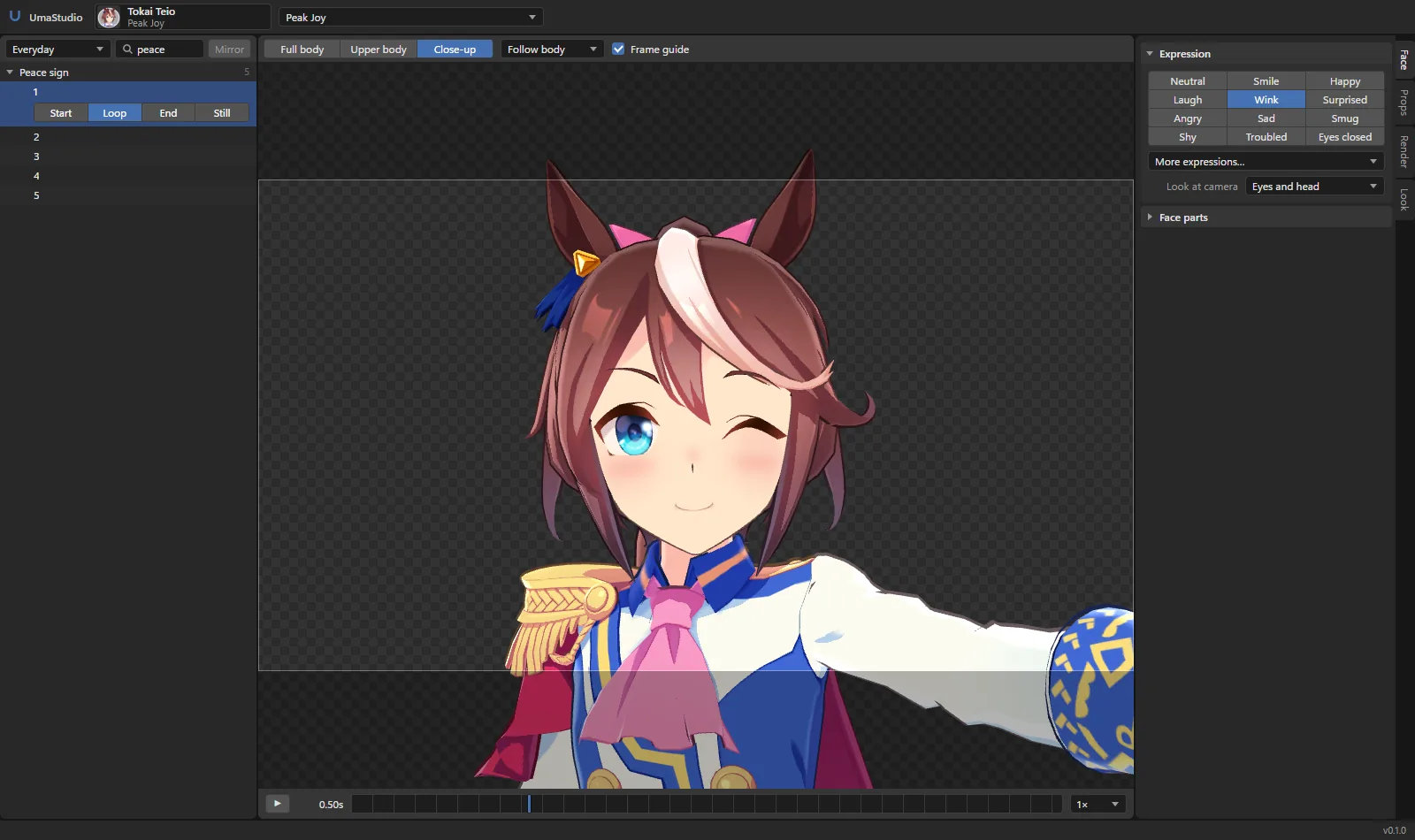Set expression to Angry
Image resolution: width=1415 pixels, height=840 pixels.
point(1188,118)
